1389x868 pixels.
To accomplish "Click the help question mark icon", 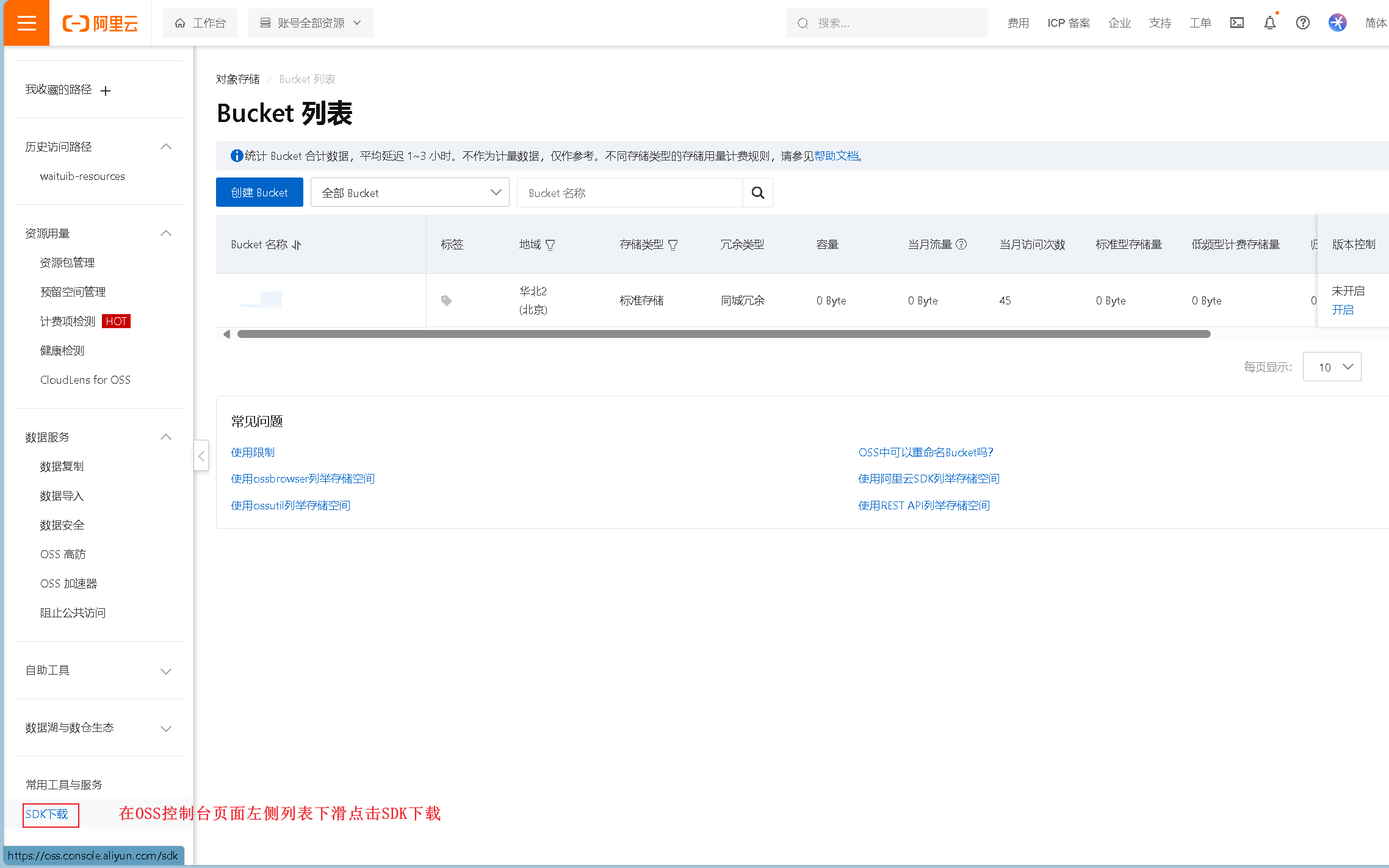I will pyautogui.click(x=1302, y=23).
